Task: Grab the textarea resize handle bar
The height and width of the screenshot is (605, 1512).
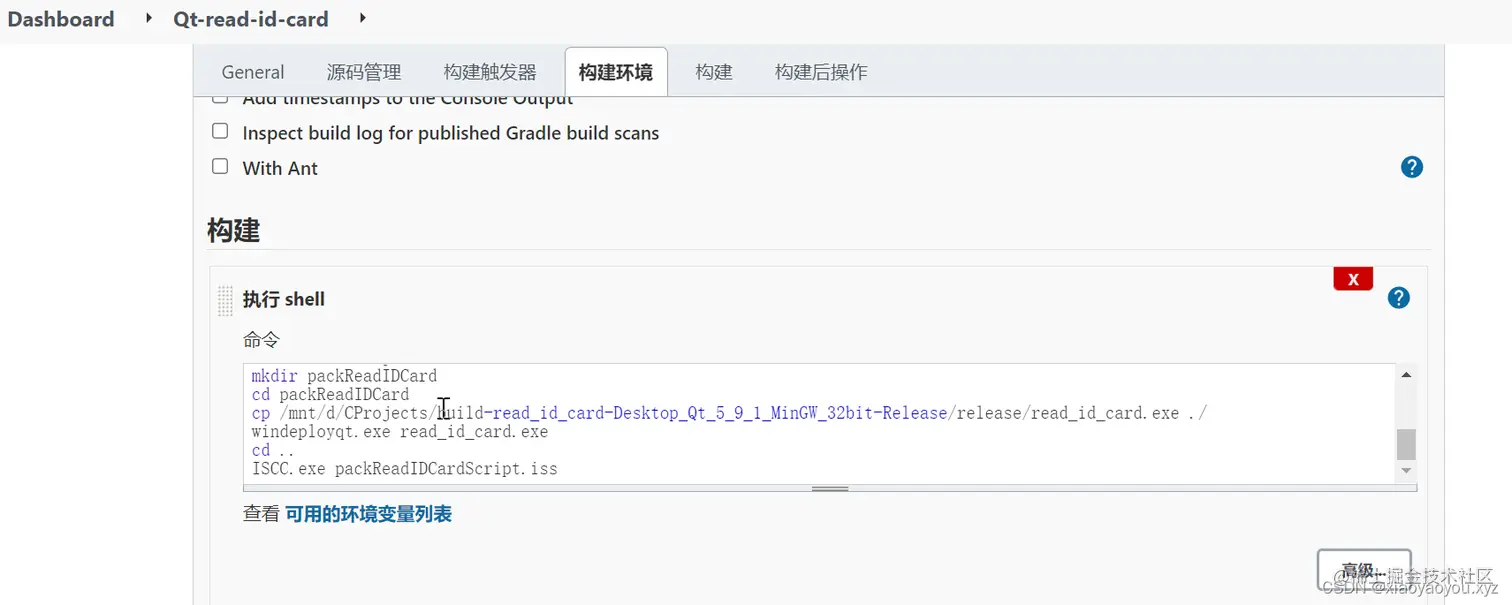Action: (830, 489)
